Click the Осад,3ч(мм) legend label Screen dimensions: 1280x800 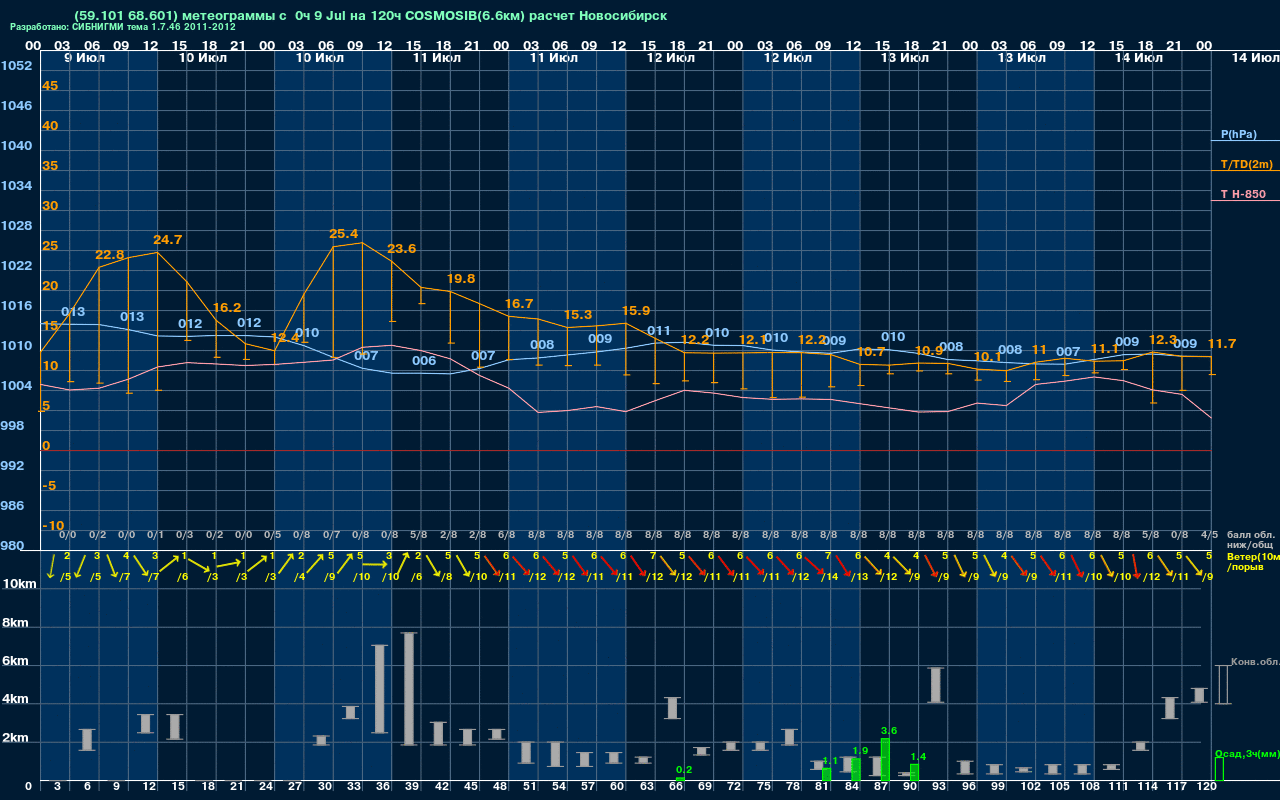coord(1247,753)
